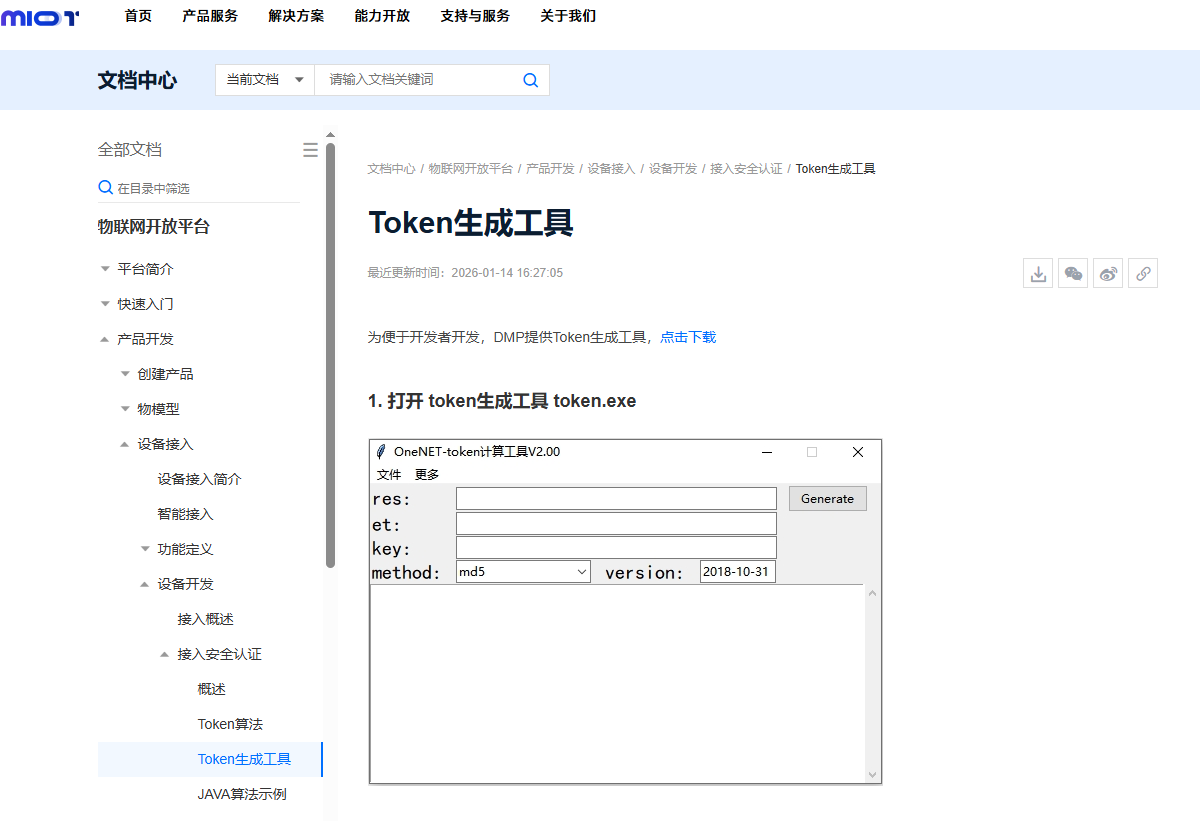Expand 功能定义 tree node
This screenshot has height=821, width=1200.
(x=145, y=549)
